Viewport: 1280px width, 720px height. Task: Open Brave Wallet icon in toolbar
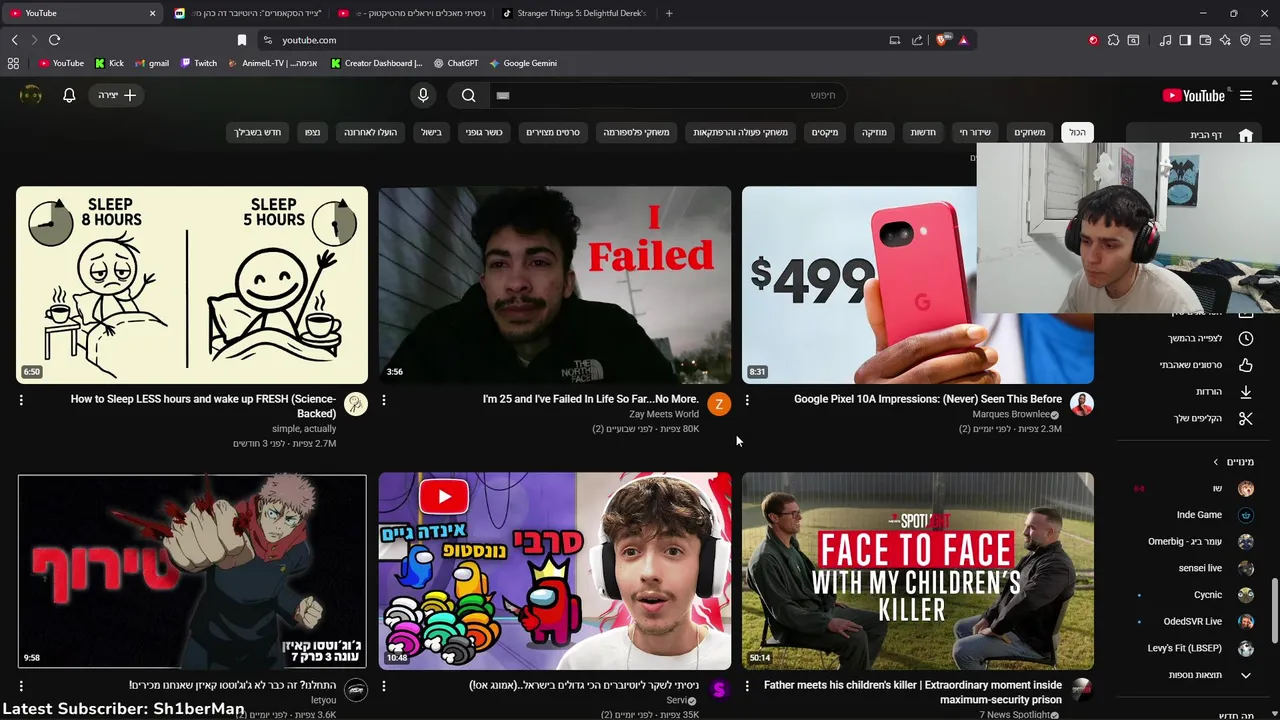tap(1205, 40)
